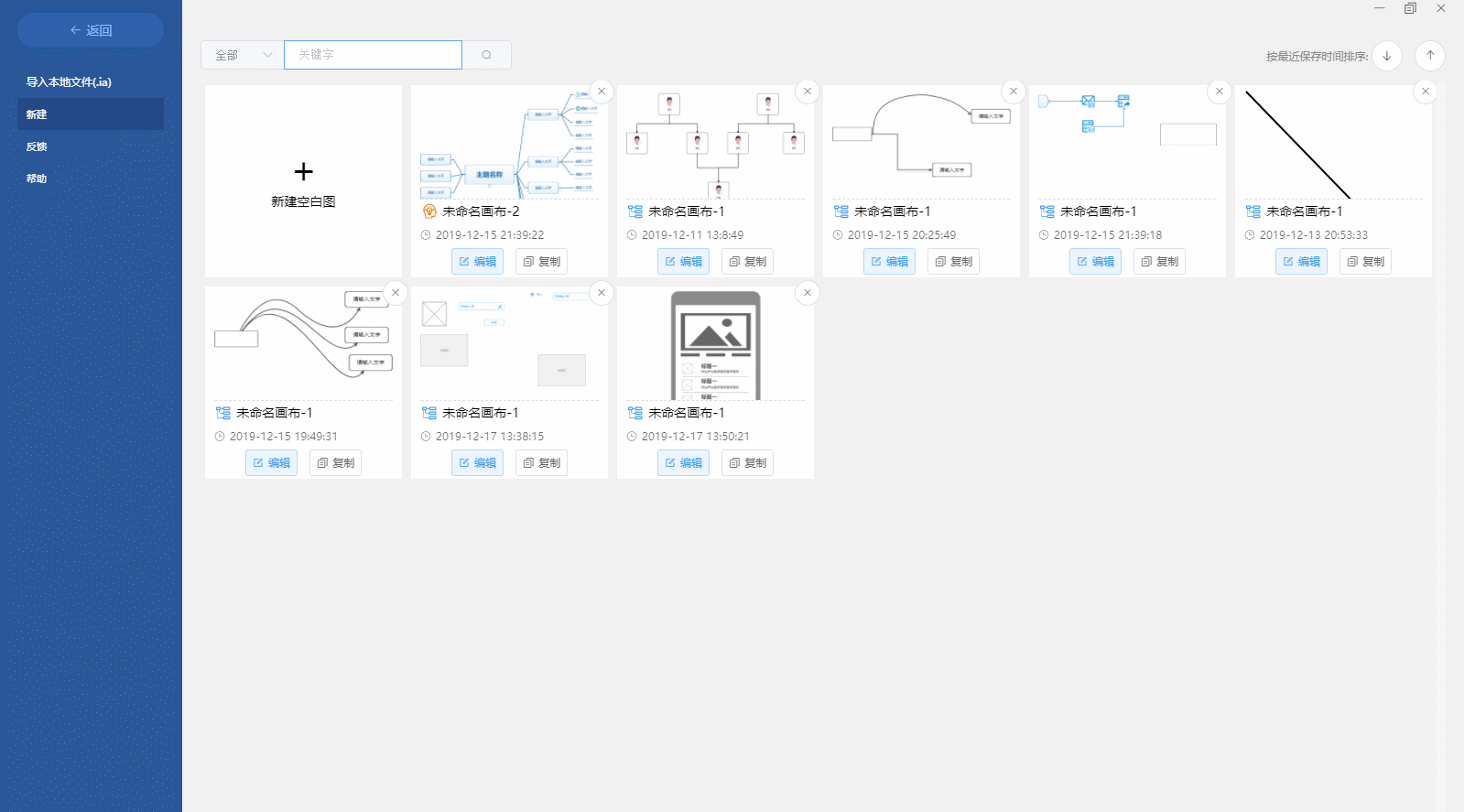
Task: Duplicate the canvas saved 2019-12-15 19:49:31
Action: (x=335, y=463)
